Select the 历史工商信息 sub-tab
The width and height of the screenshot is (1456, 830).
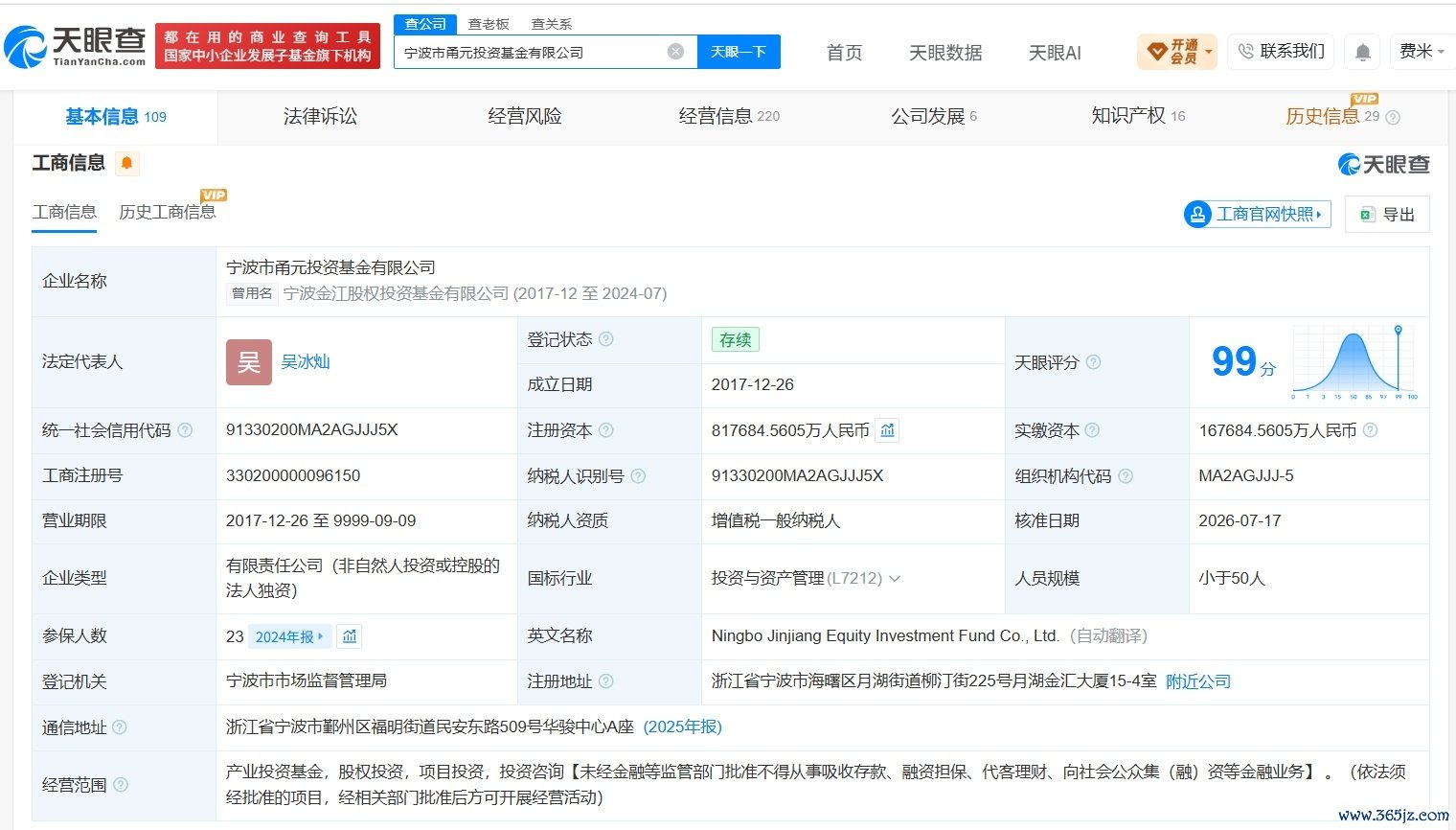(168, 212)
